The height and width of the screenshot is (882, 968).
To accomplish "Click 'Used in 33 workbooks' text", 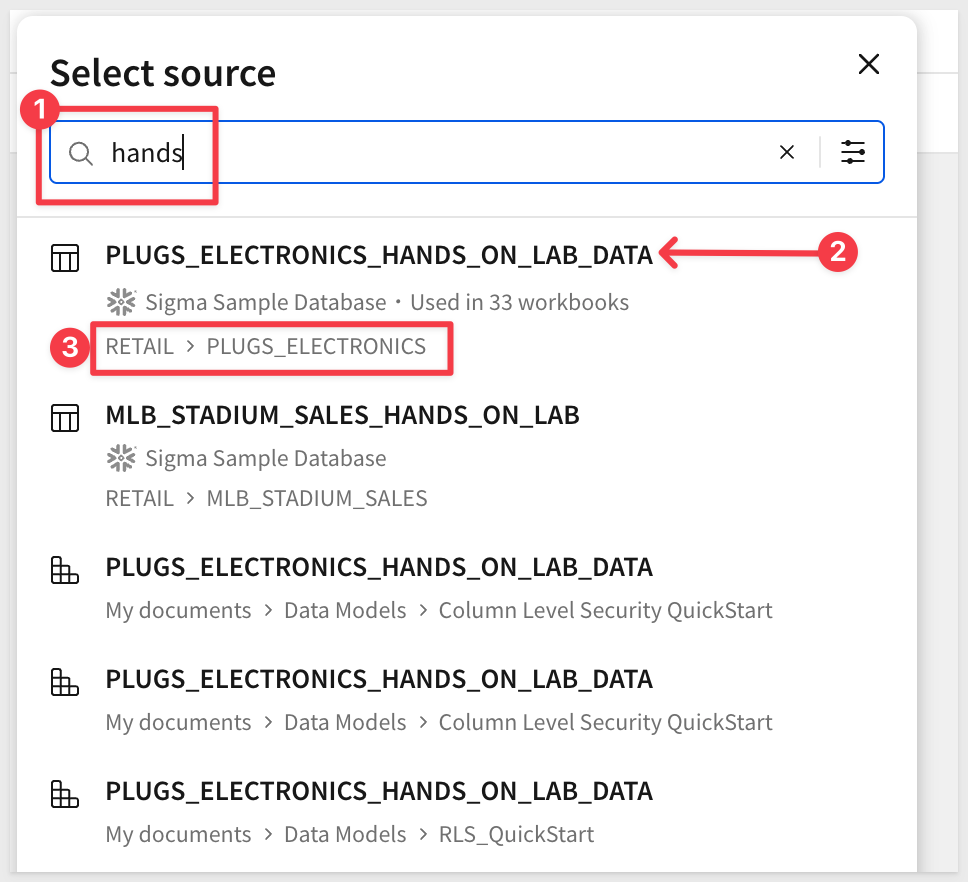I will click(519, 302).
